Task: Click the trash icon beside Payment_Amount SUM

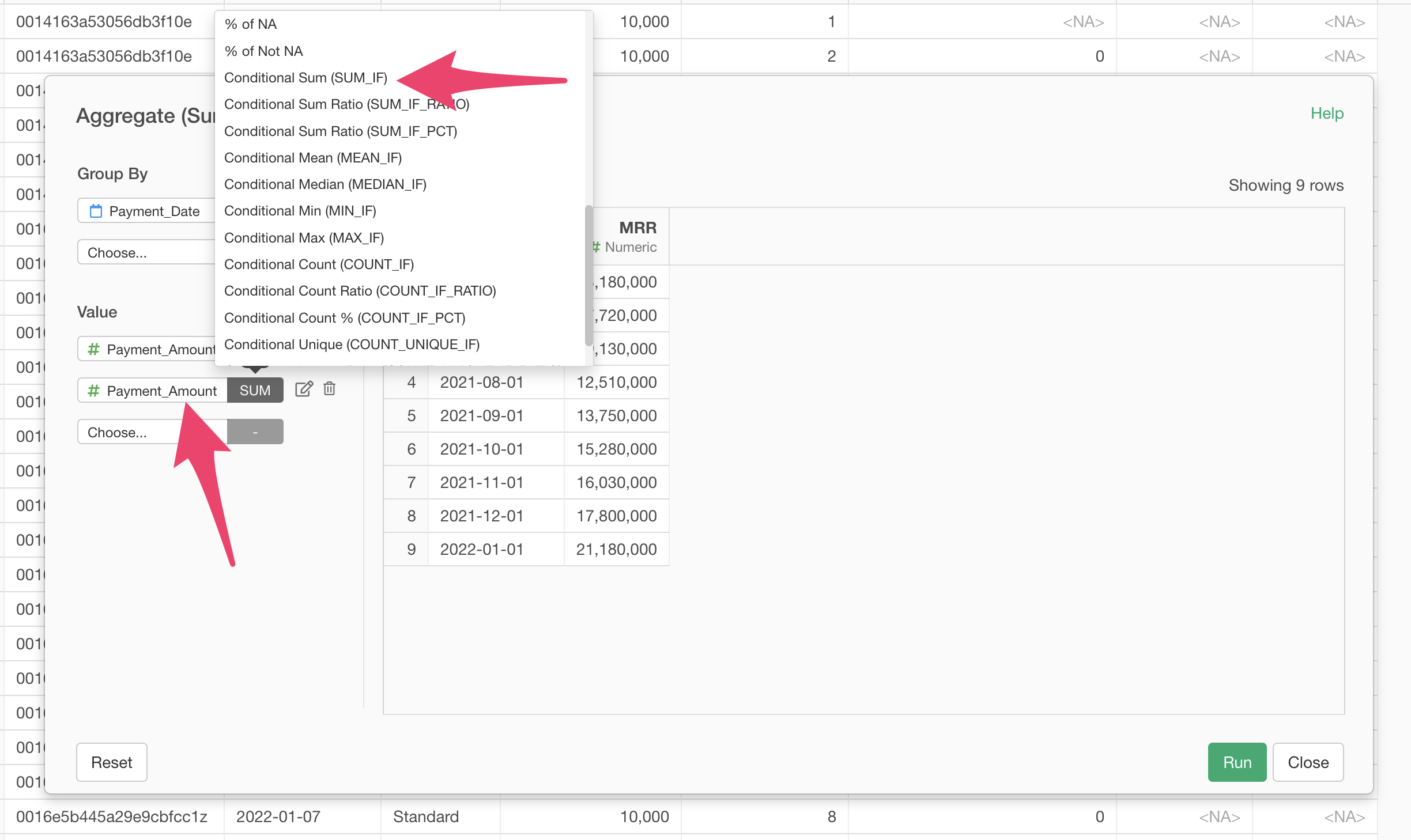Action: tap(330, 389)
